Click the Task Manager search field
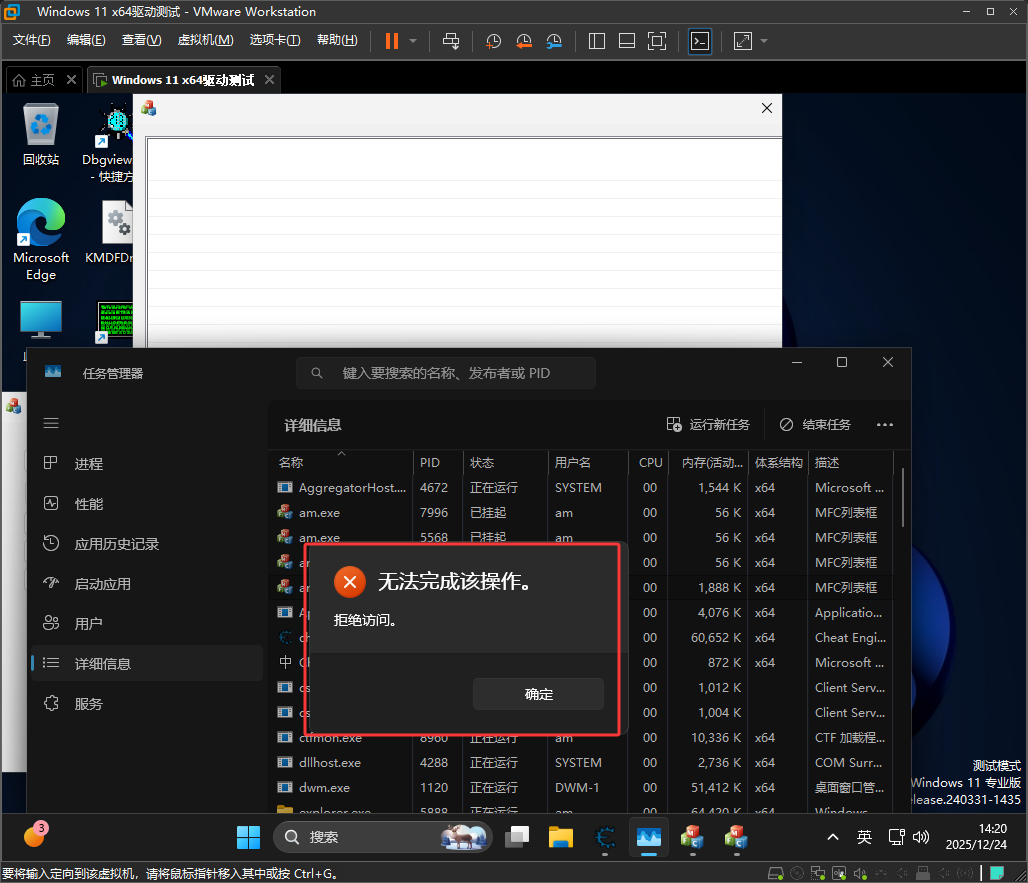Image resolution: width=1028 pixels, height=883 pixels. coord(446,373)
